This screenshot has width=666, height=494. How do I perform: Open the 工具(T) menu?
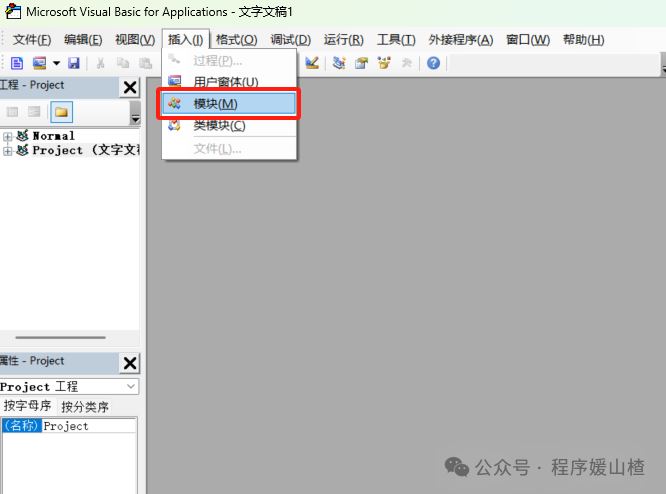point(396,40)
